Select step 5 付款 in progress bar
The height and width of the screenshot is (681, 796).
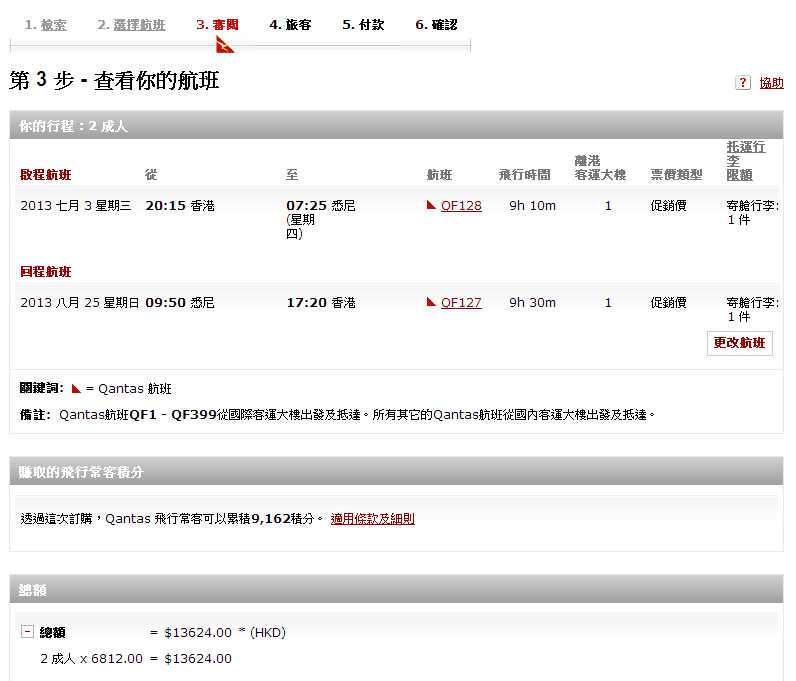[x=363, y=25]
